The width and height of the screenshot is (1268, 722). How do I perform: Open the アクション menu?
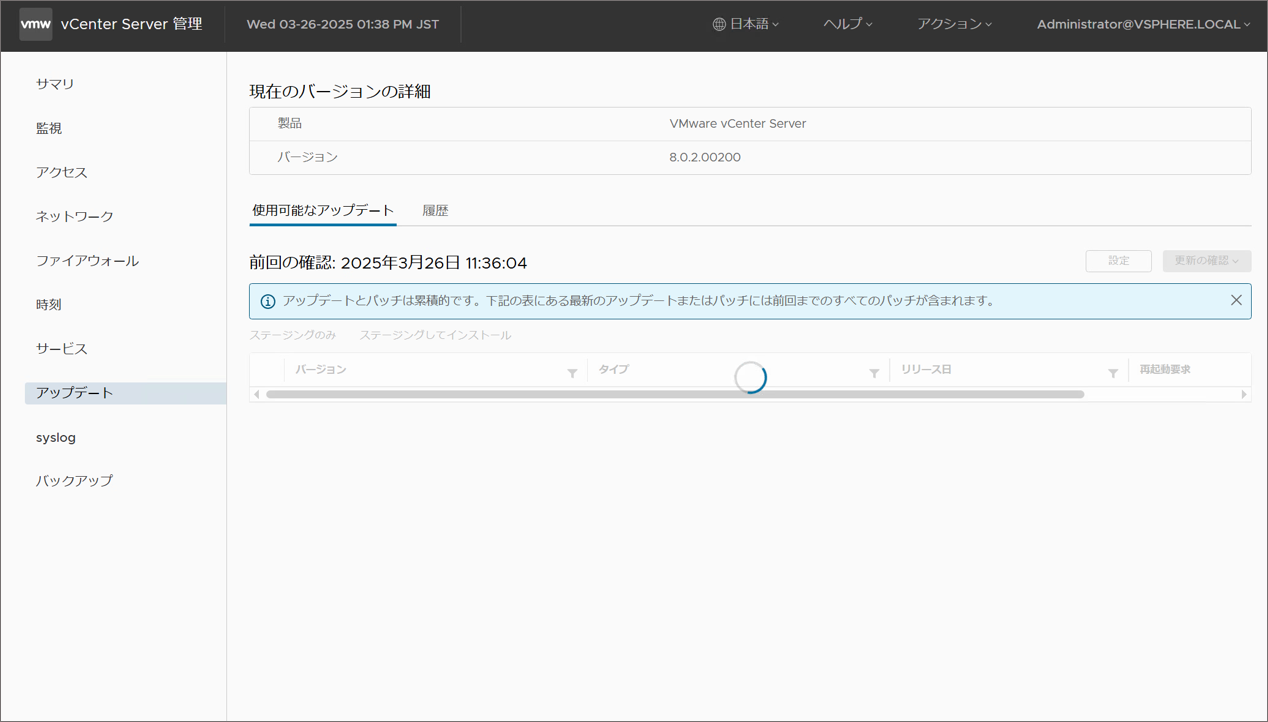[x=955, y=24]
